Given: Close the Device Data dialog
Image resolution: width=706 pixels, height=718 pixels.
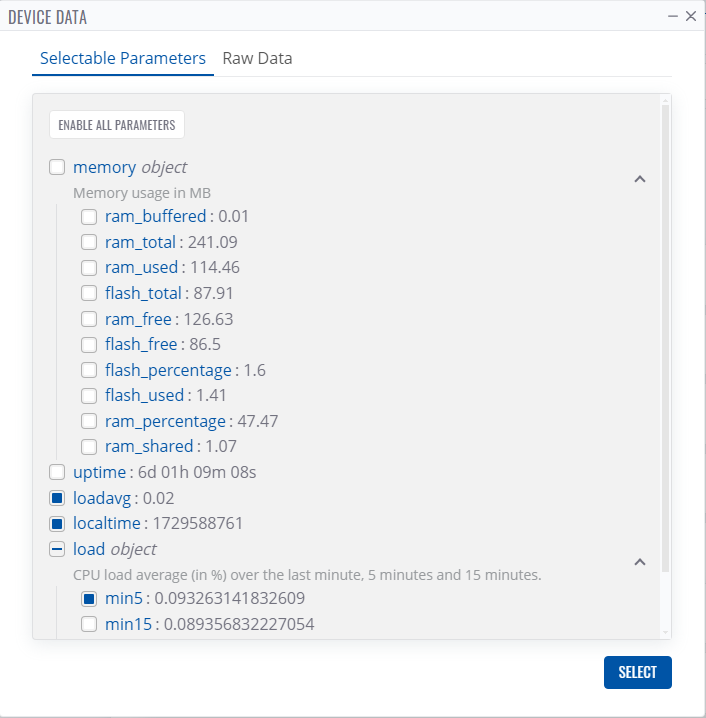Looking at the screenshot, I should click(x=690, y=17).
